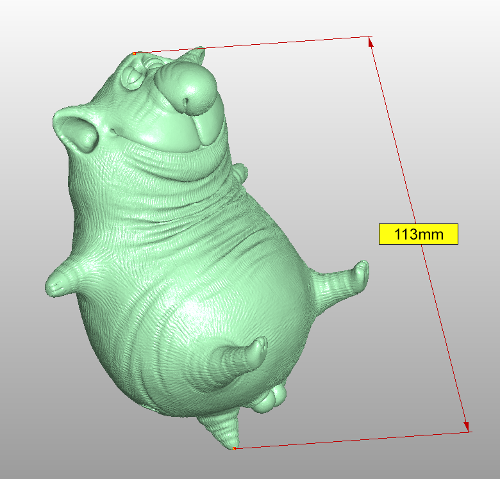
Task: Click the nostril hole on the nose
Action: point(185,101)
